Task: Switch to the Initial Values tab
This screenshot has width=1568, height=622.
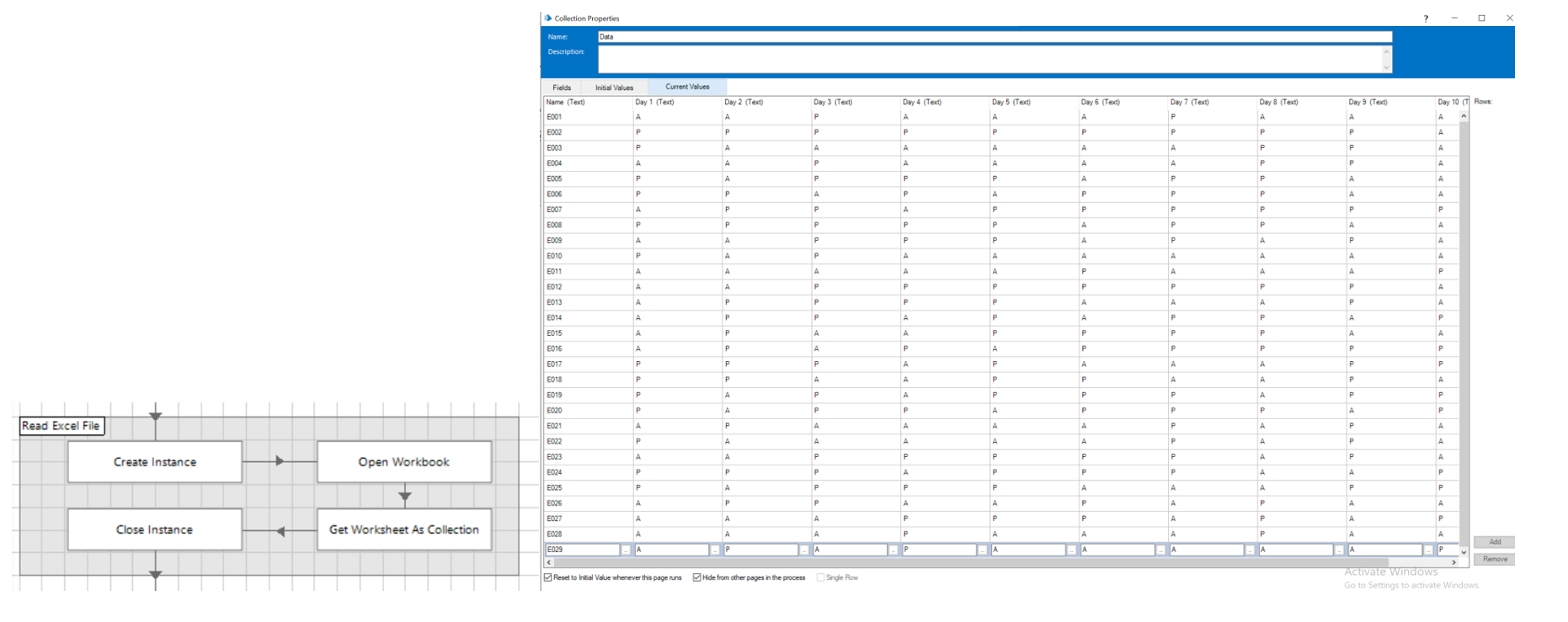Action: click(x=615, y=88)
